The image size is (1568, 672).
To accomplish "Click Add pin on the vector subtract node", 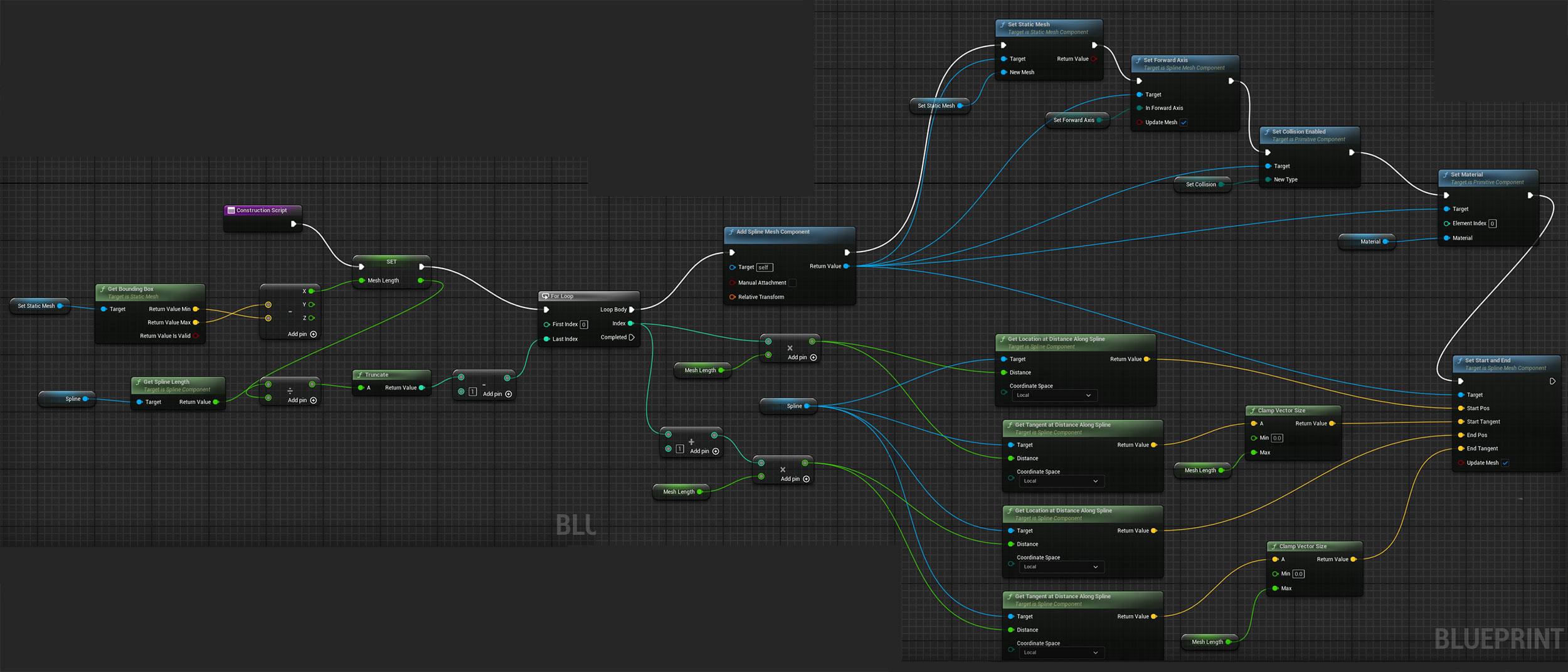I will tap(302, 334).
